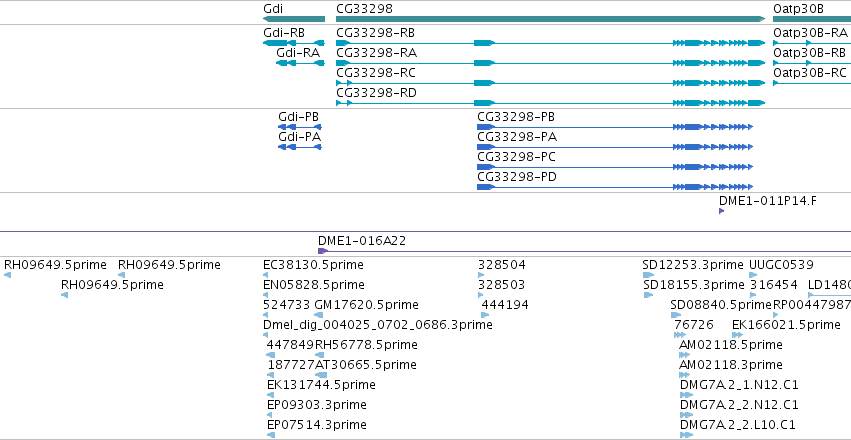Select the Oatp30B-RA transcript label
The image size is (851, 440).
810,33
